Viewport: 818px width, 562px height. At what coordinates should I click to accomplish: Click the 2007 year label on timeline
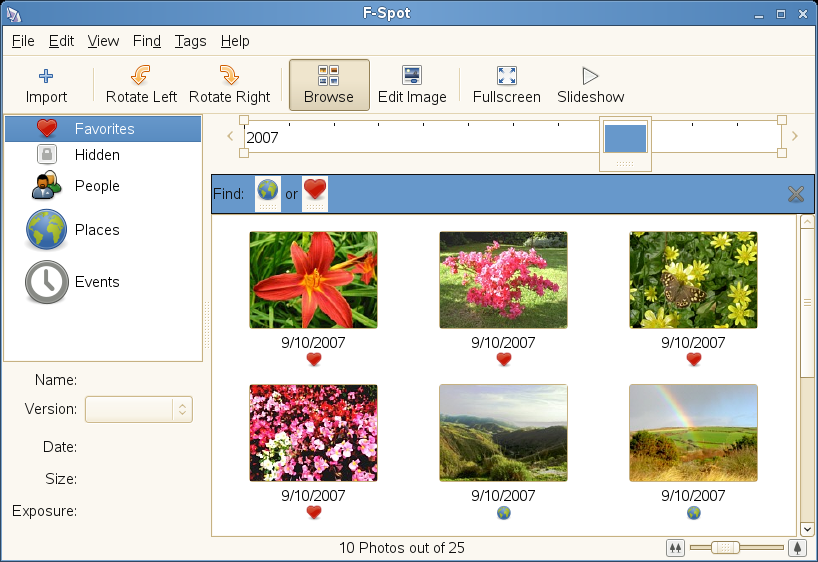click(262, 138)
